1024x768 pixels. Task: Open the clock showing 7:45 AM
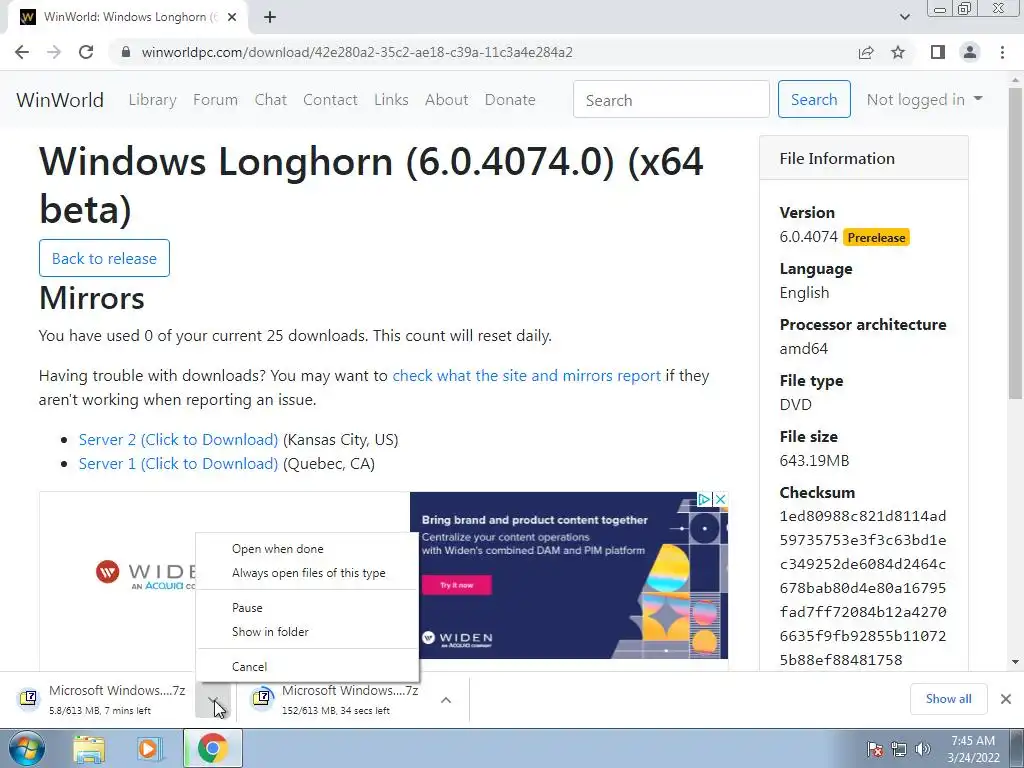click(973, 749)
